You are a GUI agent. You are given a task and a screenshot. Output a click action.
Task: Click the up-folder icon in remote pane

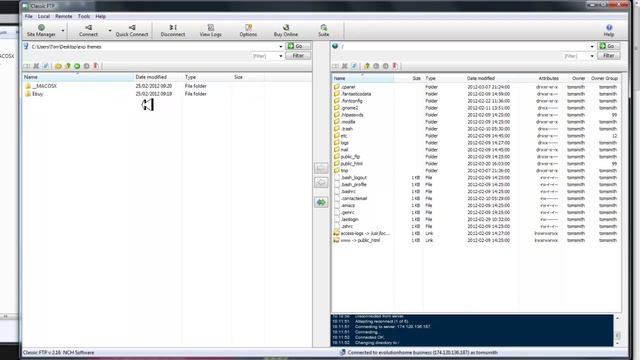pyautogui.click(x=367, y=66)
